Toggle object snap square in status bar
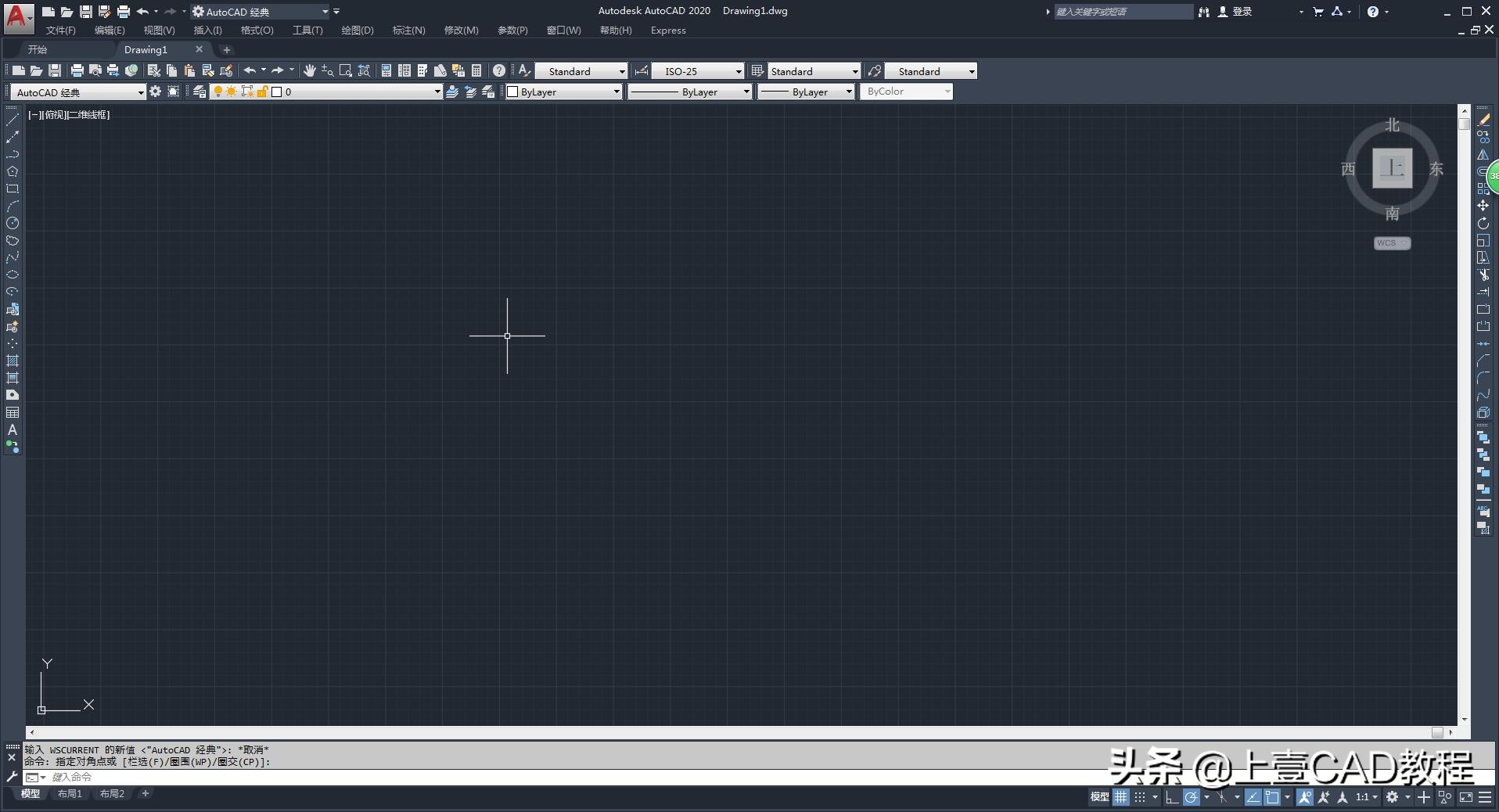The width and height of the screenshot is (1499, 812). pos(1272,797)
